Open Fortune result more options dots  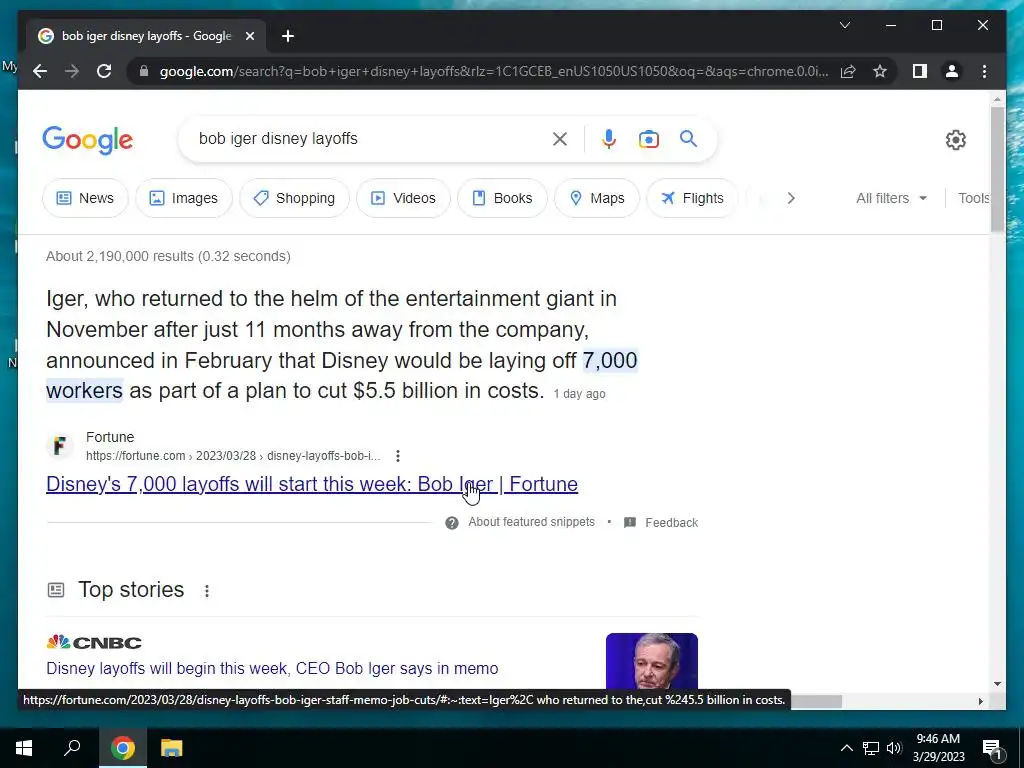[x=398, y=456]
